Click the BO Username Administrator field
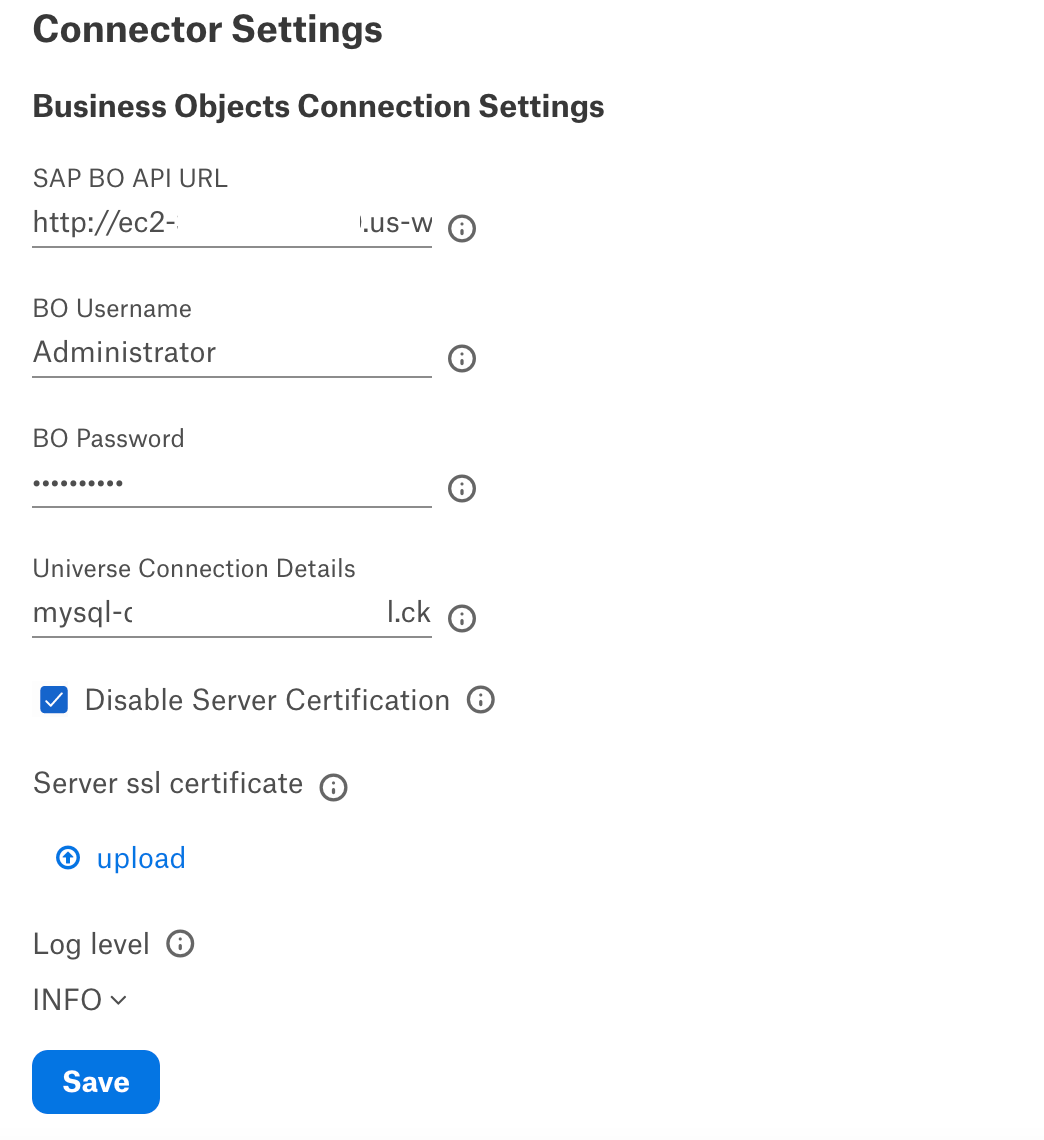The height and width of the screenshot is (1140, 1044). click(232, 353)
